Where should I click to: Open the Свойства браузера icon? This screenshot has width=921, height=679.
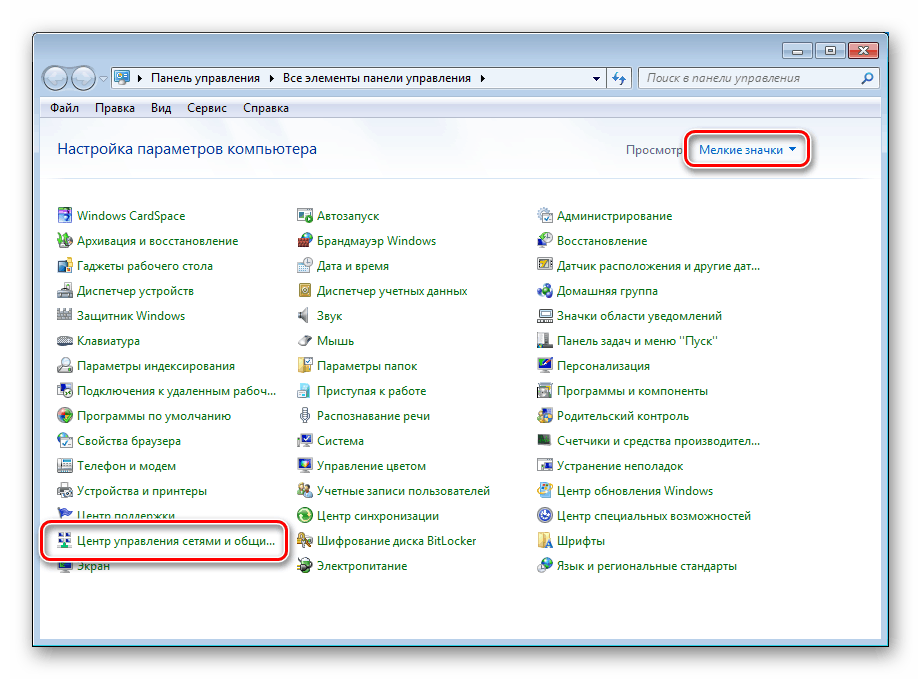(65, 441)
